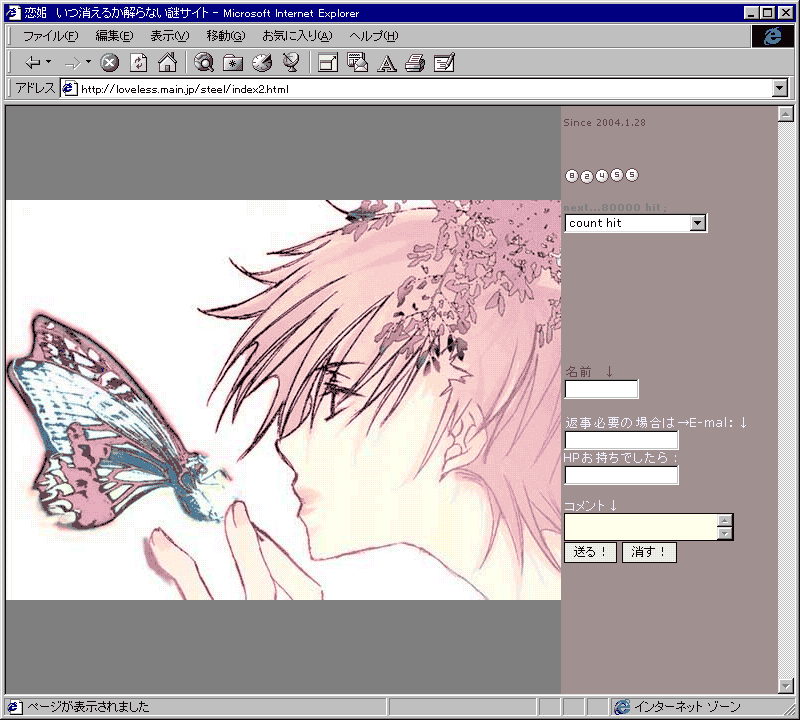
Task: Open the Mail toolbar icon
Action: (x=357, y=63)
